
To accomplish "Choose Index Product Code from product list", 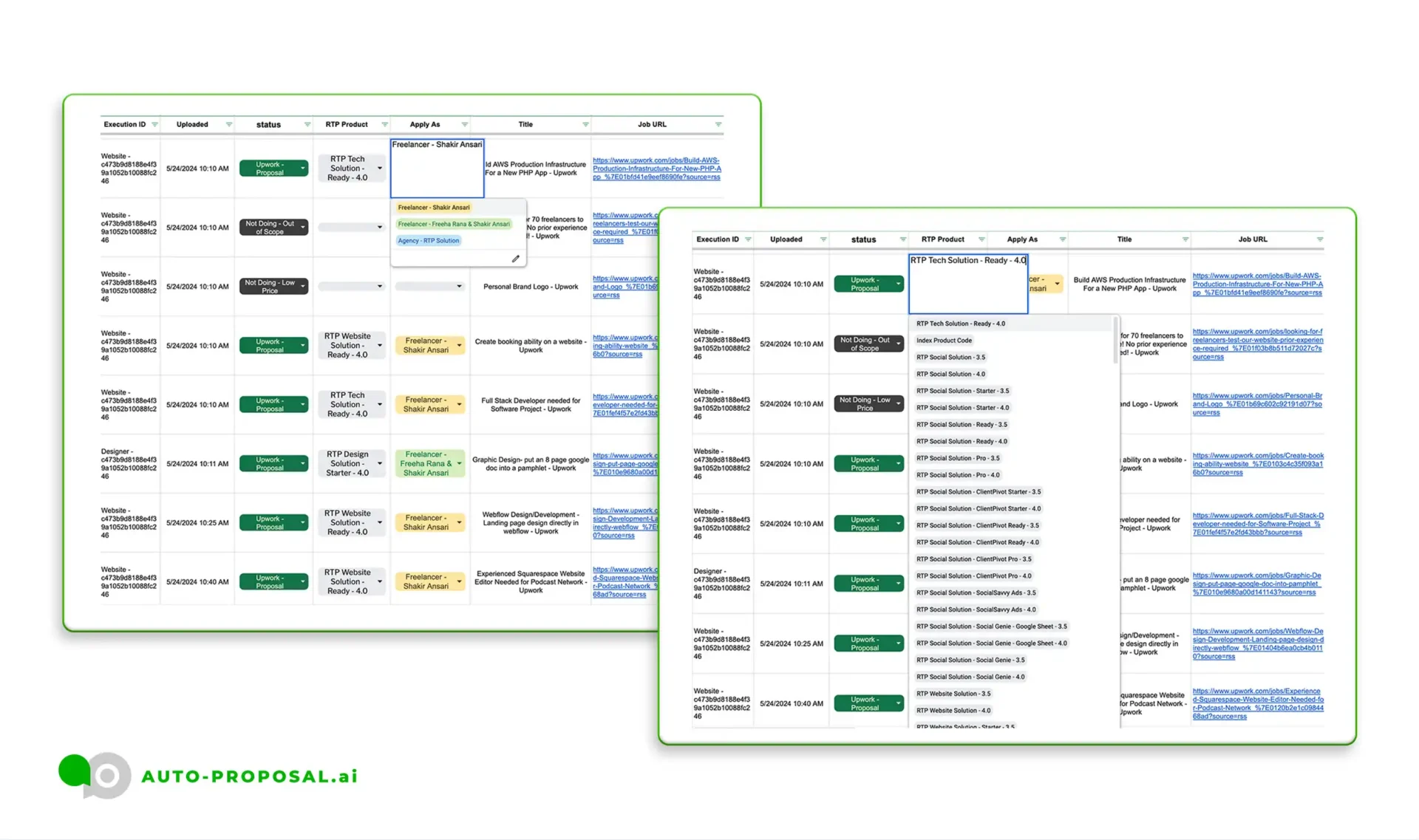I will [944, 341].
